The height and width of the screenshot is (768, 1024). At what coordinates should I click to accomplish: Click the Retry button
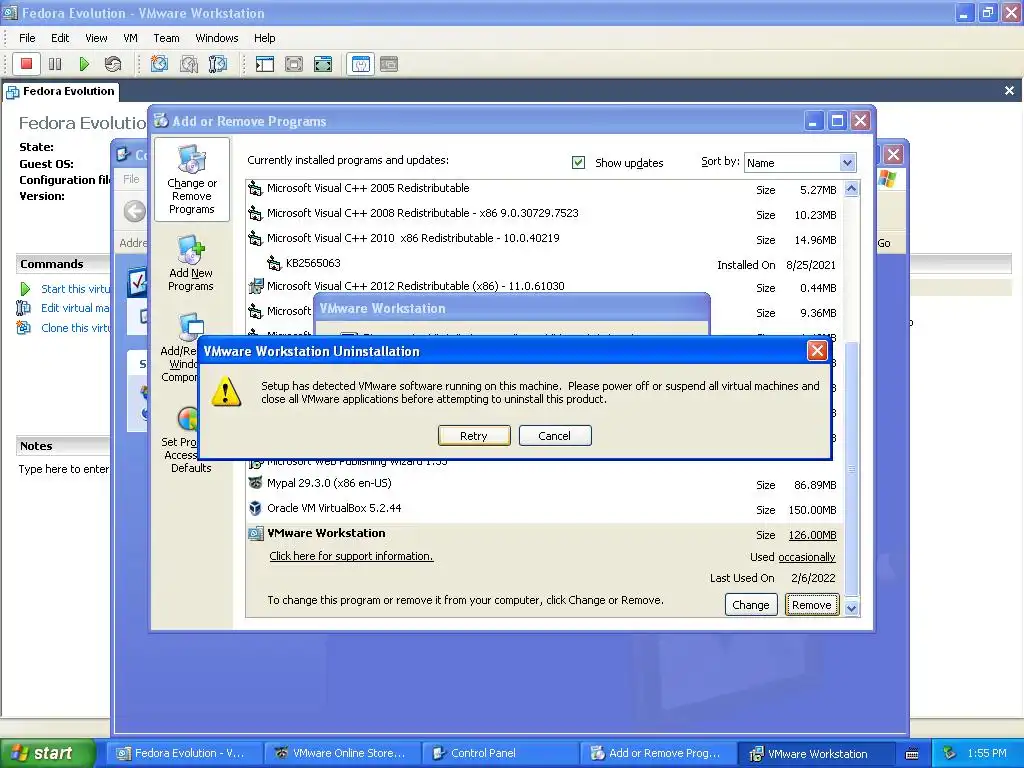coord(473,436)
